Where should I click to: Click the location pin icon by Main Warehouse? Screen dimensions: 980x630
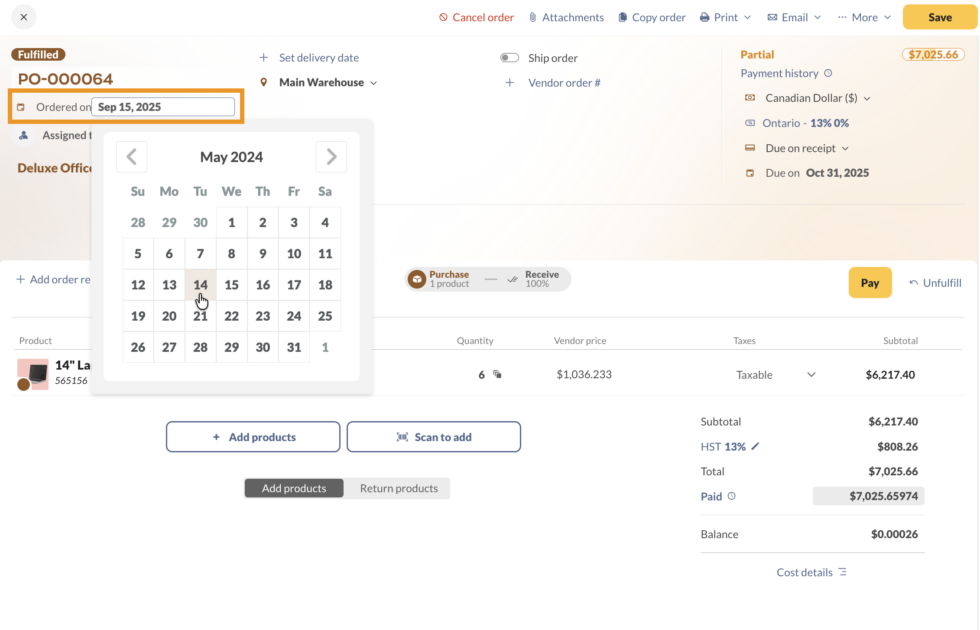click(264, 82)
